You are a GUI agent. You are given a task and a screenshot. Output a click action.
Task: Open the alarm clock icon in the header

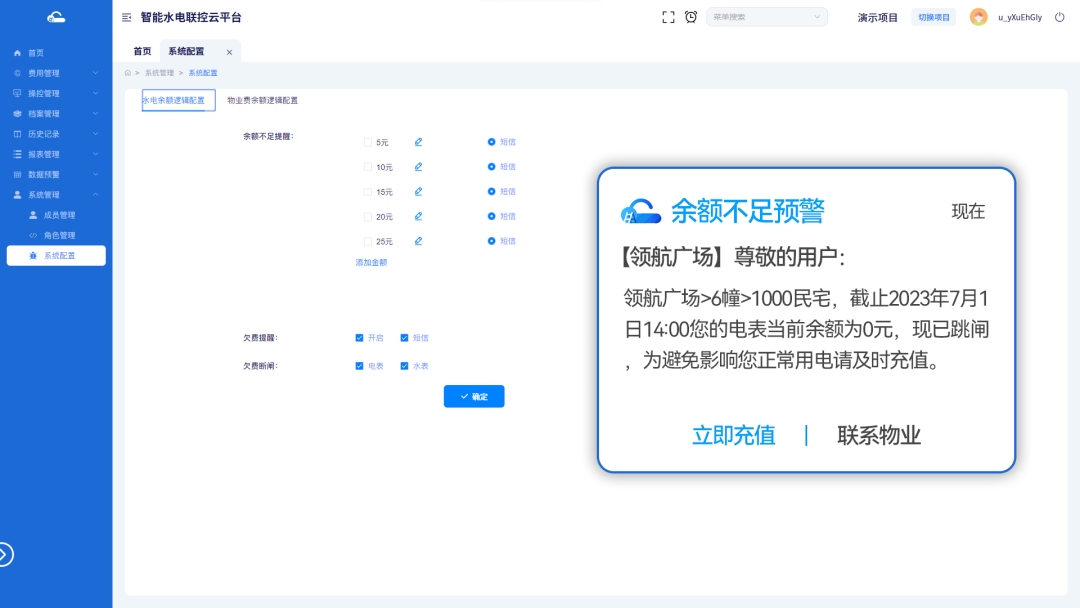coord(691,16)
